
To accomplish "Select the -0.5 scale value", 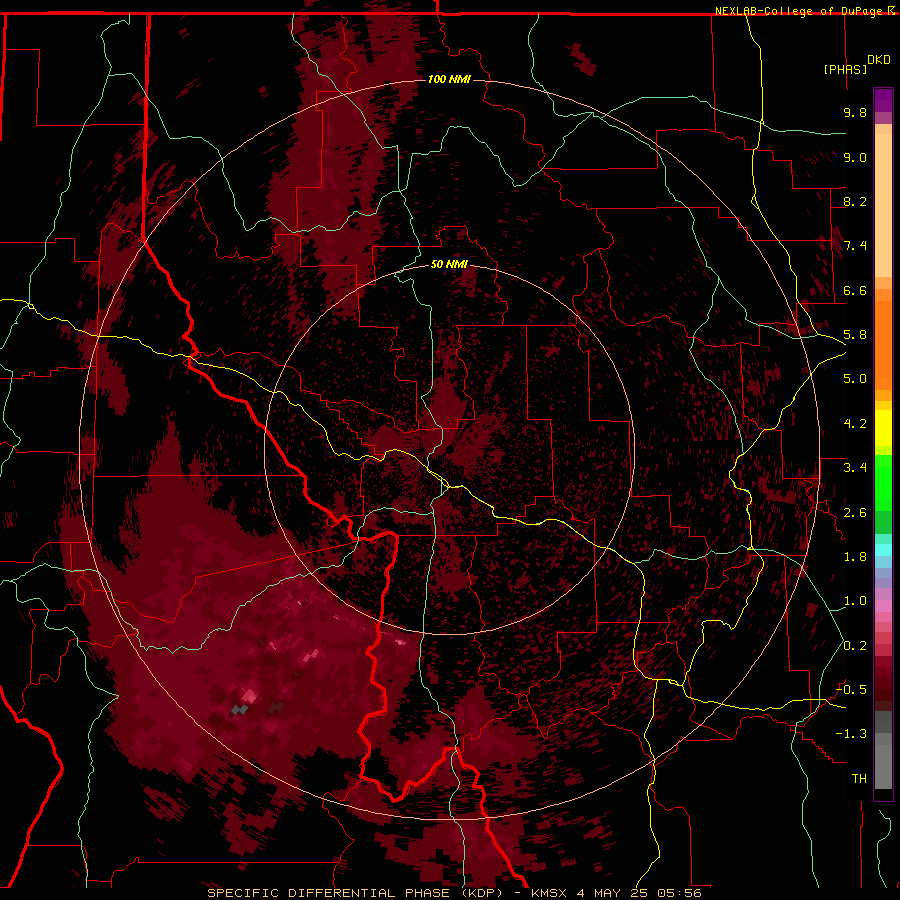I will pos(851,690).
